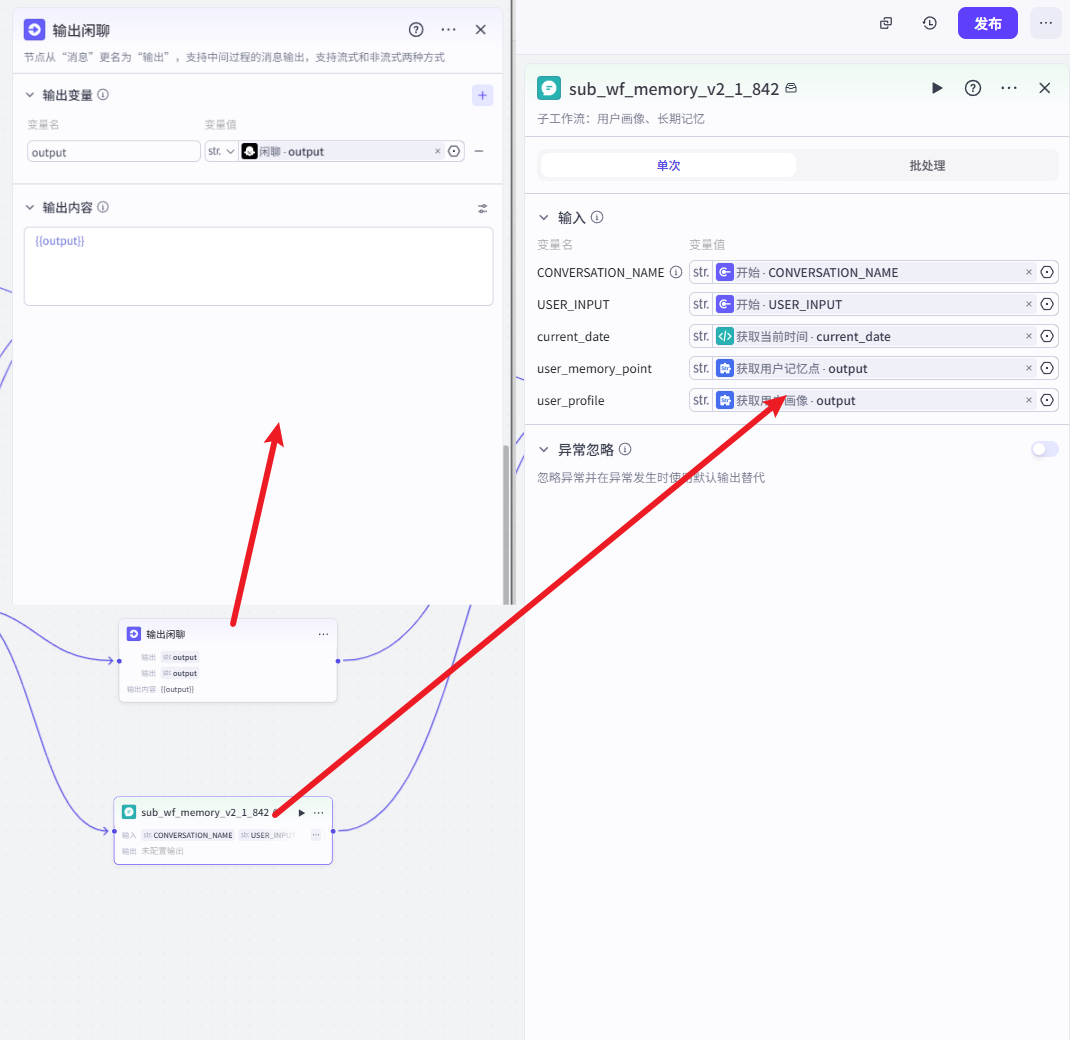Select the 输出闲聊 node on canvas
Image resolution: width=1070 pixels, height=1040 pixels.
pos(228,660)
